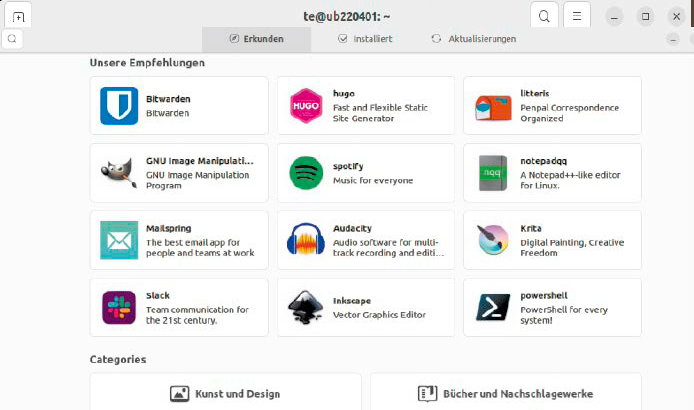Image resolution: width=694 pixels, height=410 pixels.
Task: Open the litteris mailbox icon
Action: coord(493,107)
